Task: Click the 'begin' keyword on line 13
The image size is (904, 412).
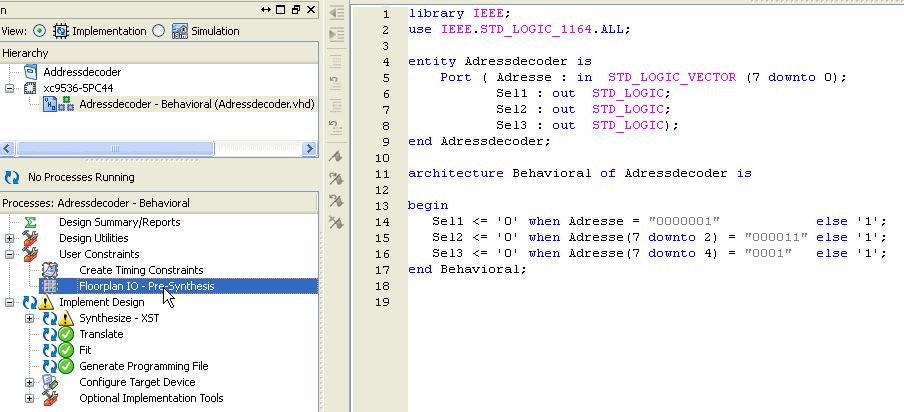Action: point(428,205)
